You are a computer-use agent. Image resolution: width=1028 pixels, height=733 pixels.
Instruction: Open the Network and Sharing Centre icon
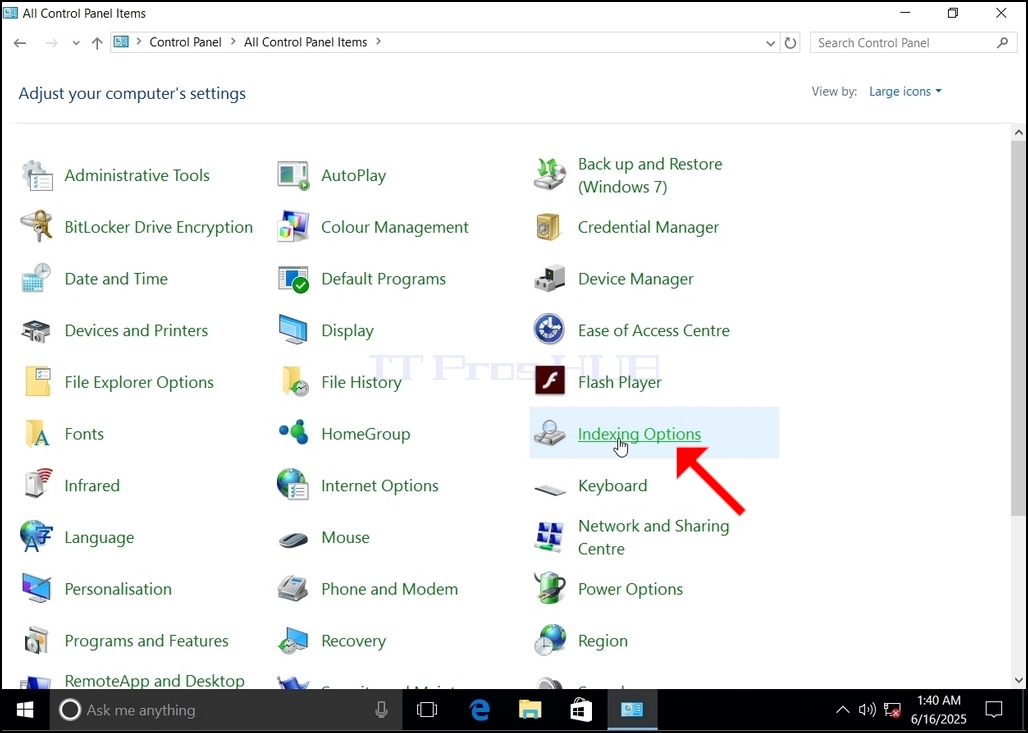coord(549,536)
